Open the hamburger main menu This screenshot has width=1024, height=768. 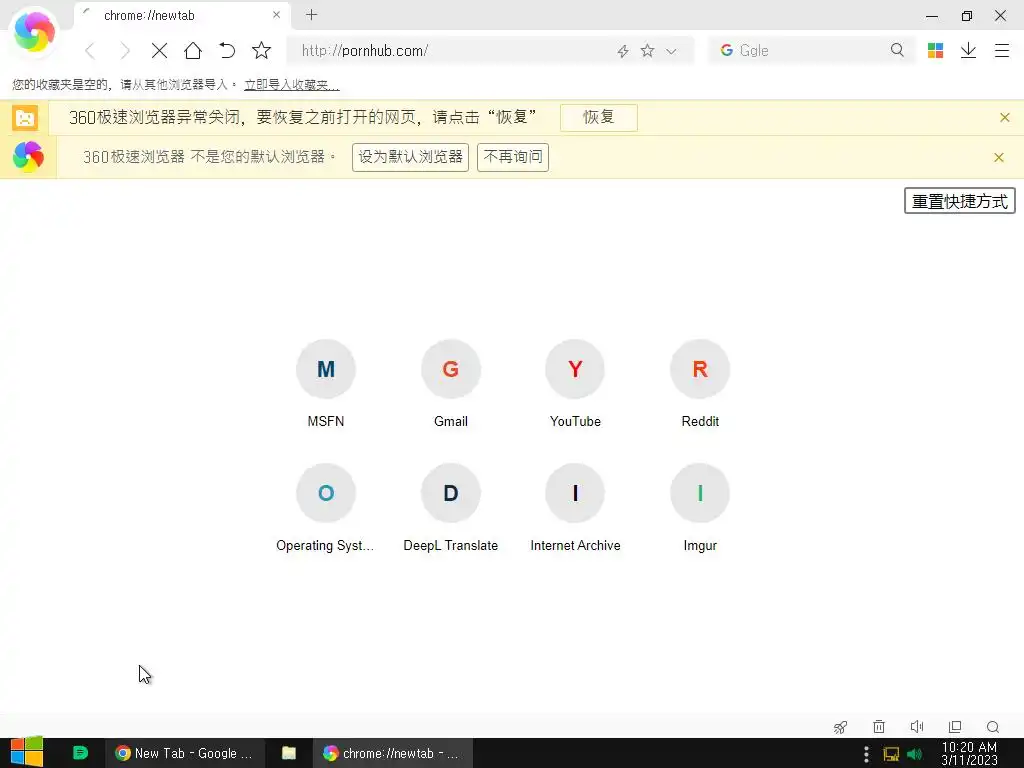[x=1002, y=51]
